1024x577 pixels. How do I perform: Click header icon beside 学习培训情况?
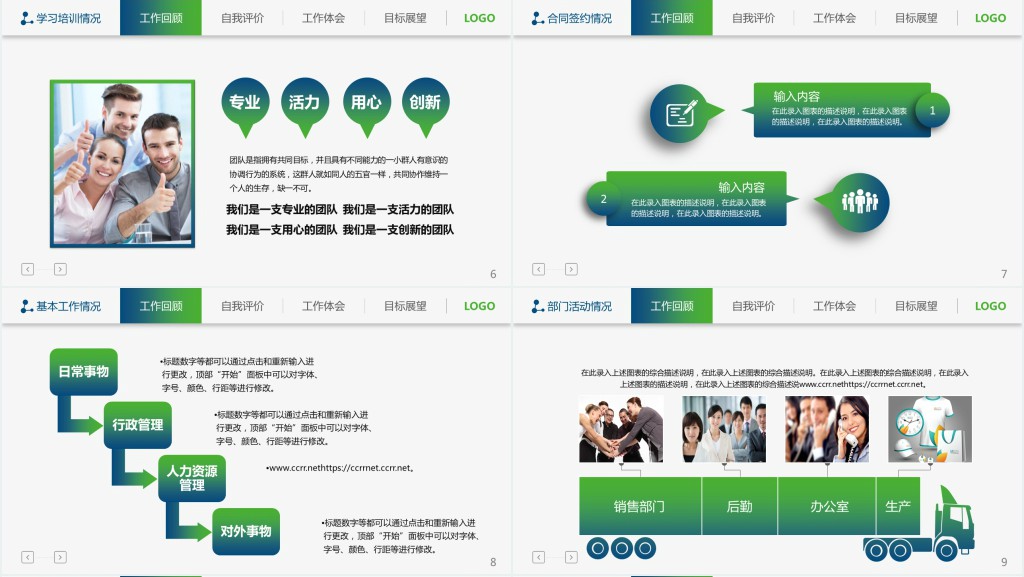[x=27, y=18]
